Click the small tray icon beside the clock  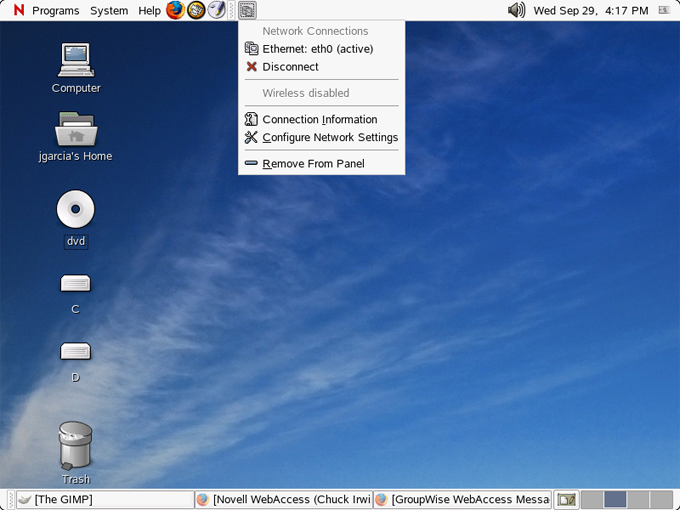click(664, 10)
